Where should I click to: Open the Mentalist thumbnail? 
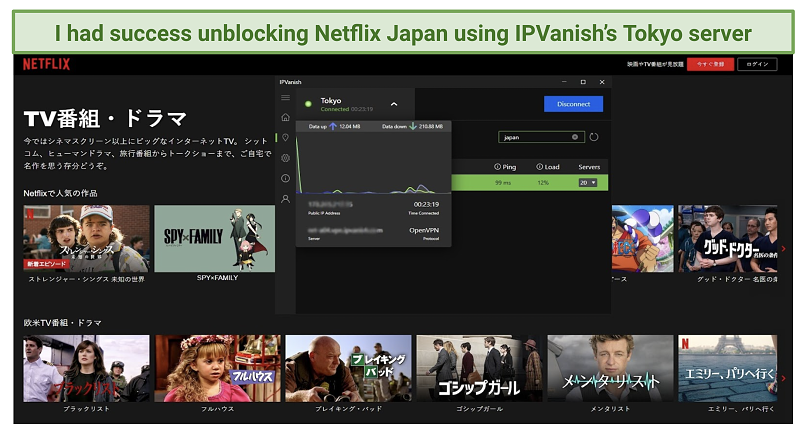point(610,368)
